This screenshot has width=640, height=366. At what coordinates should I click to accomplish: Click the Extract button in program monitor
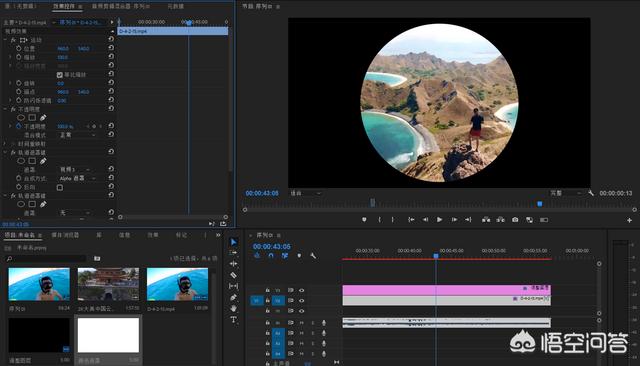[500, 220]
